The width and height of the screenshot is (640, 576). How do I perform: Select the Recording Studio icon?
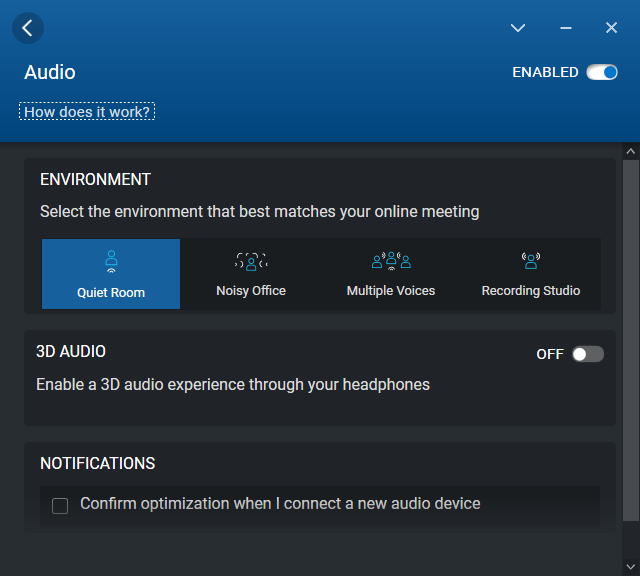(x=531, y=261)
